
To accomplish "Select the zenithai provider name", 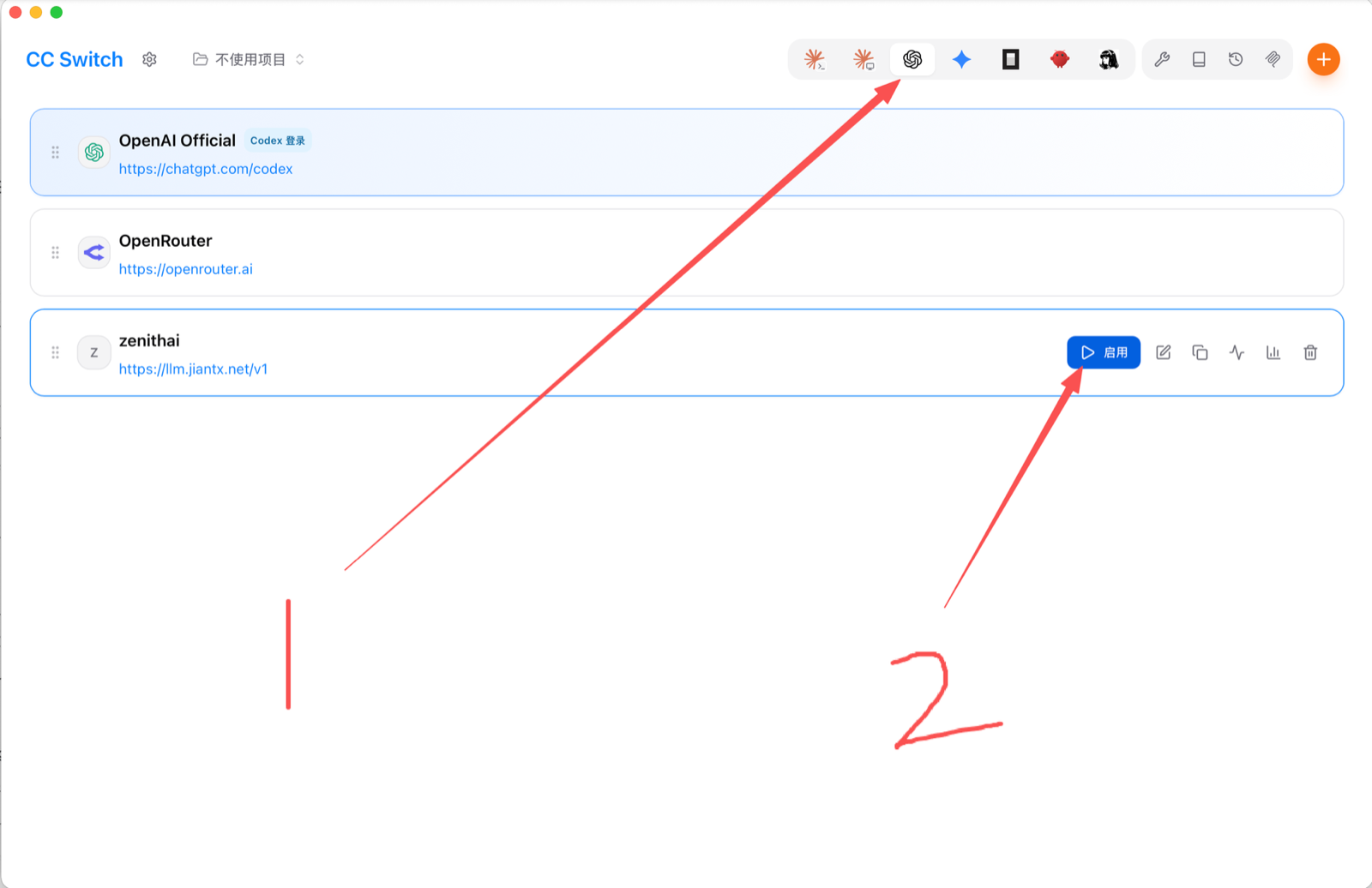I will [149, 340].
